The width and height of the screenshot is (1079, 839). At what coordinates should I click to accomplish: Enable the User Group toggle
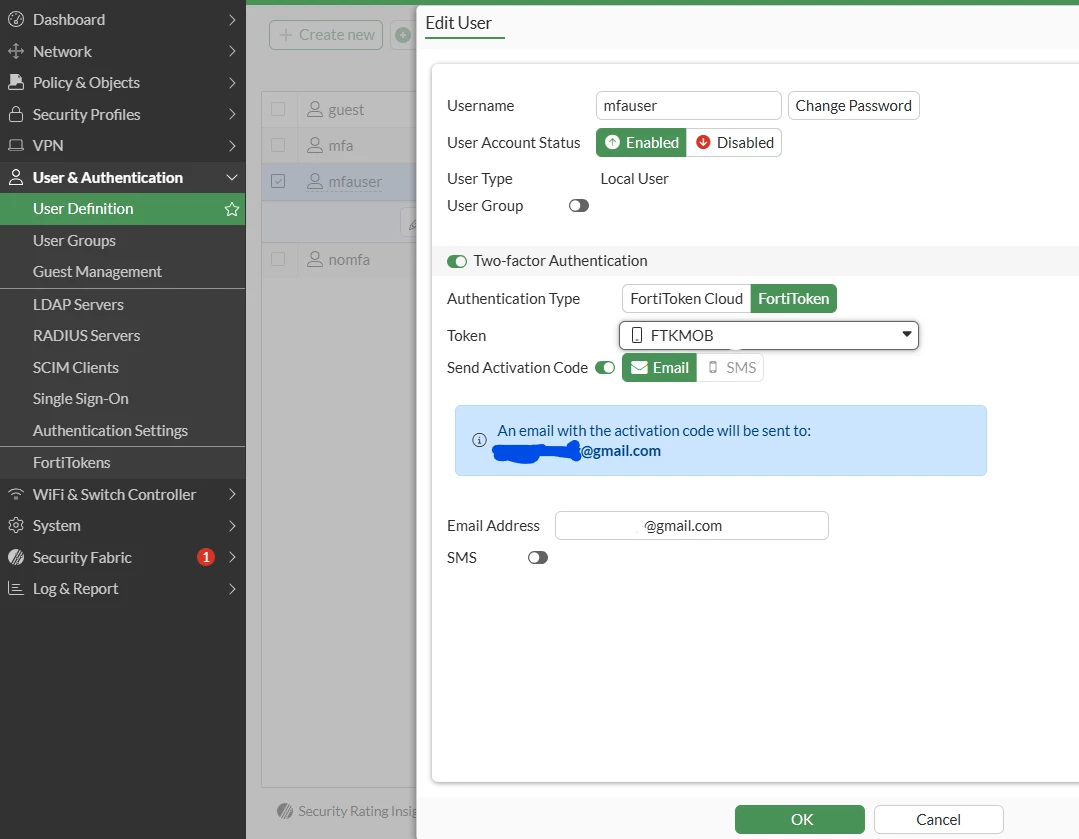[579, 206]
